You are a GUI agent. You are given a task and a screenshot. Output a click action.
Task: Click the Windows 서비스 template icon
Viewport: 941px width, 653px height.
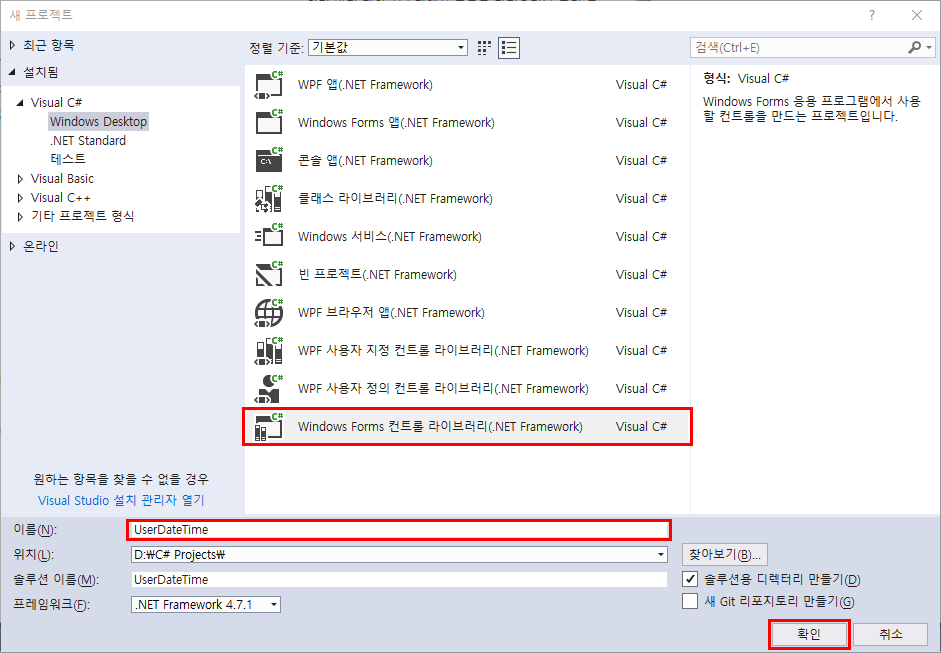[x=269, y=236]
